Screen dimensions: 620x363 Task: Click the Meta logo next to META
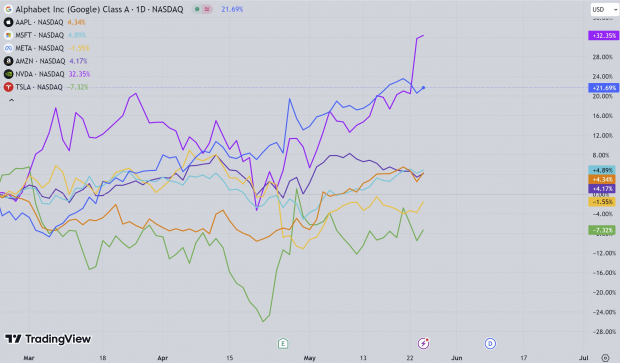8,48
